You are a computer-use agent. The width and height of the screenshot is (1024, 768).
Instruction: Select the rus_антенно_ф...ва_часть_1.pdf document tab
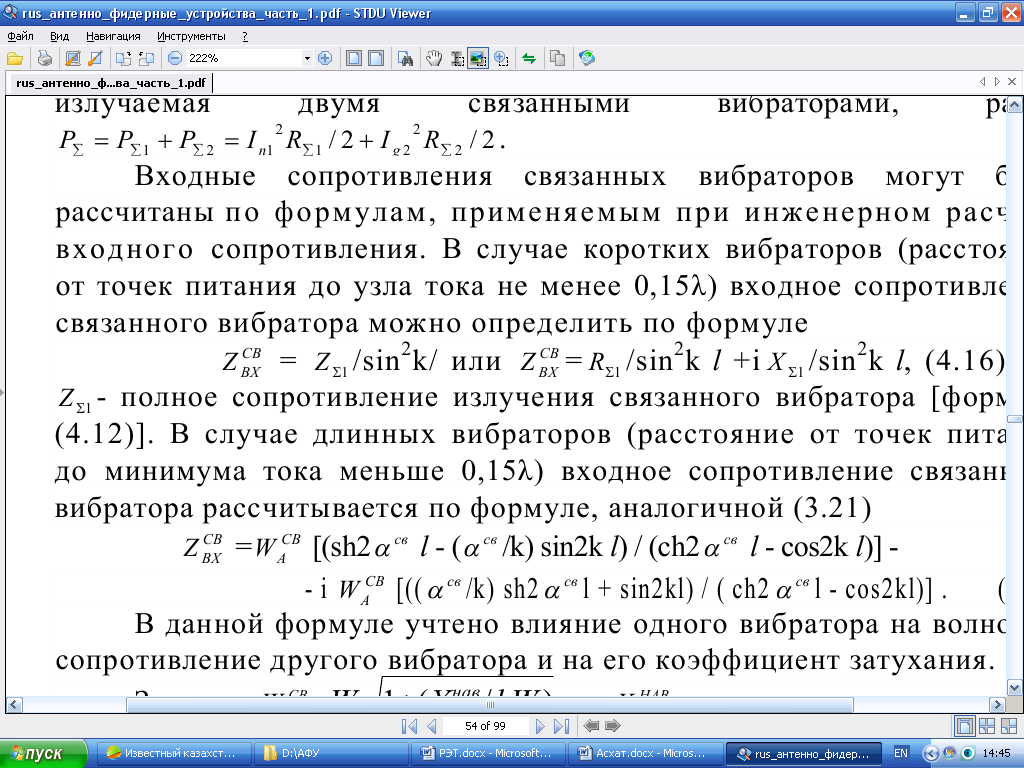110,83
